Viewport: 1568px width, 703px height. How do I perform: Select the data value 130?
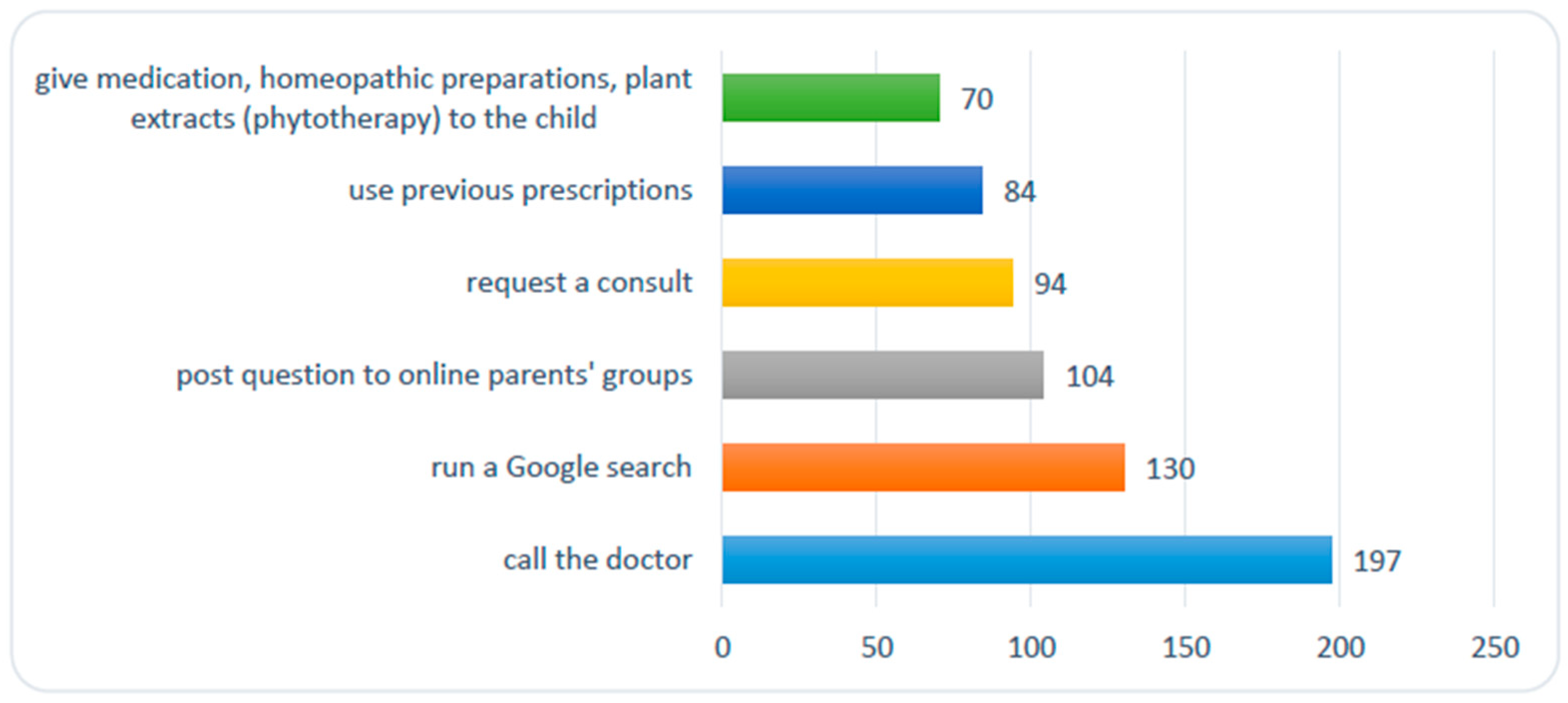[x=1170, y=469]
